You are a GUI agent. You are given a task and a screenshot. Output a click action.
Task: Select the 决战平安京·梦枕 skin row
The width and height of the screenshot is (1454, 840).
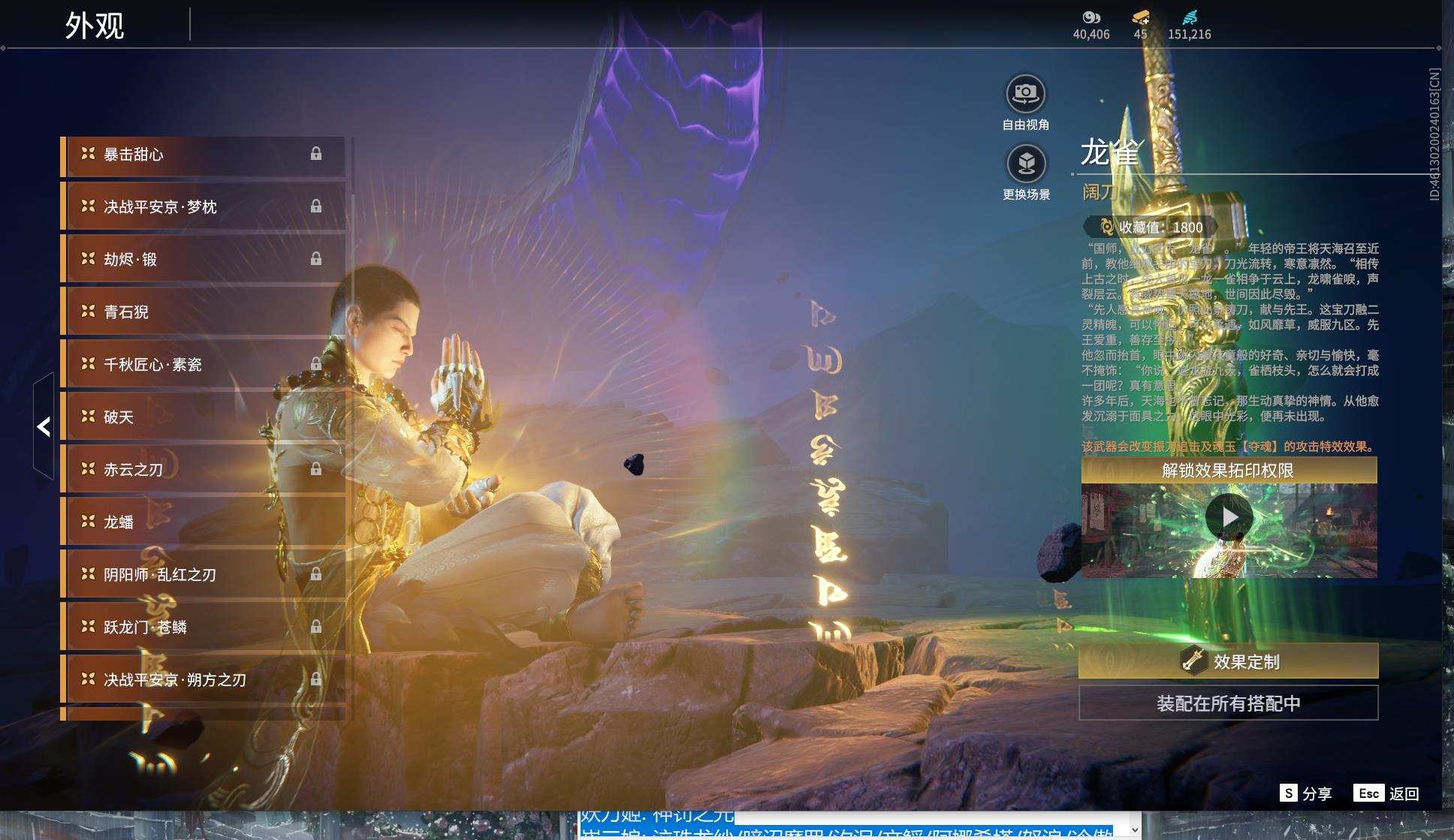point(203,207)
